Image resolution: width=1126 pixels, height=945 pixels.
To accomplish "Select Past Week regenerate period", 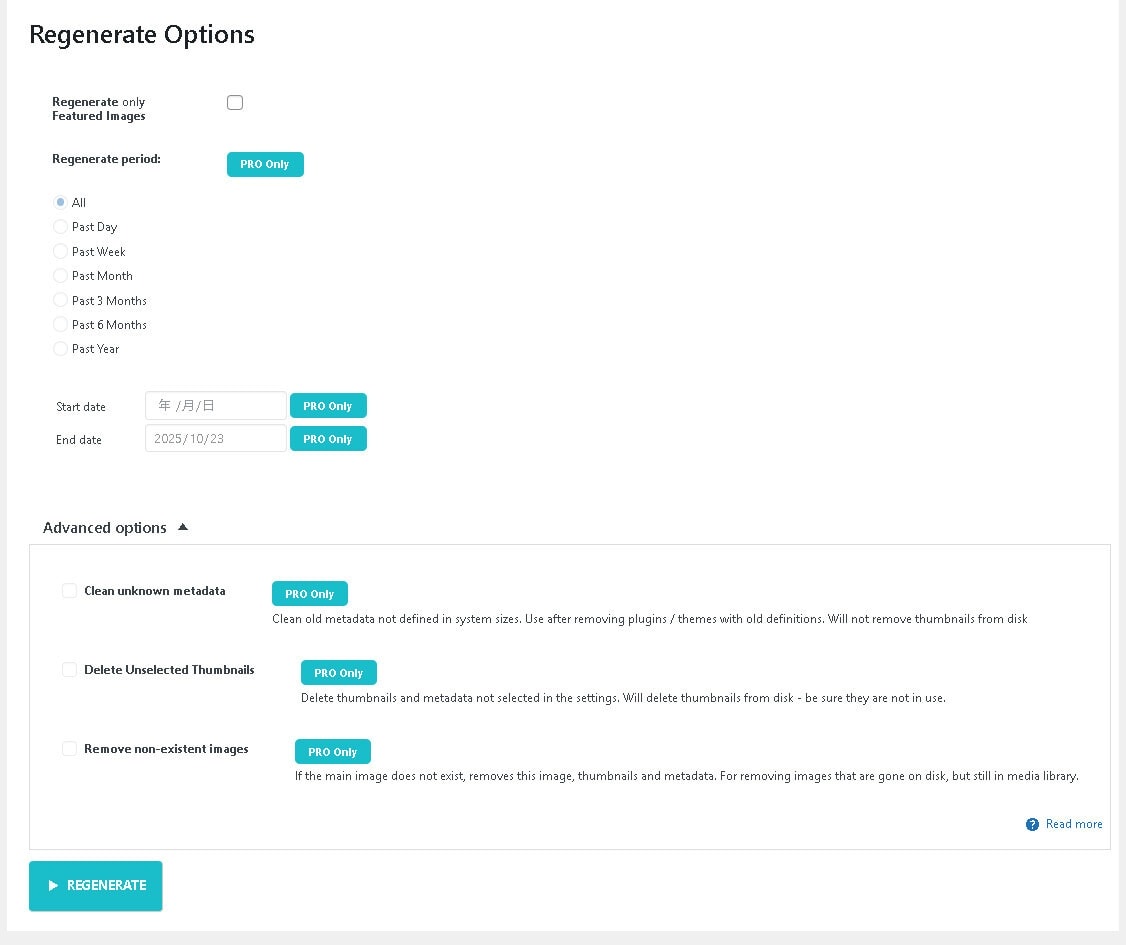I will click(x=60, y=251).
